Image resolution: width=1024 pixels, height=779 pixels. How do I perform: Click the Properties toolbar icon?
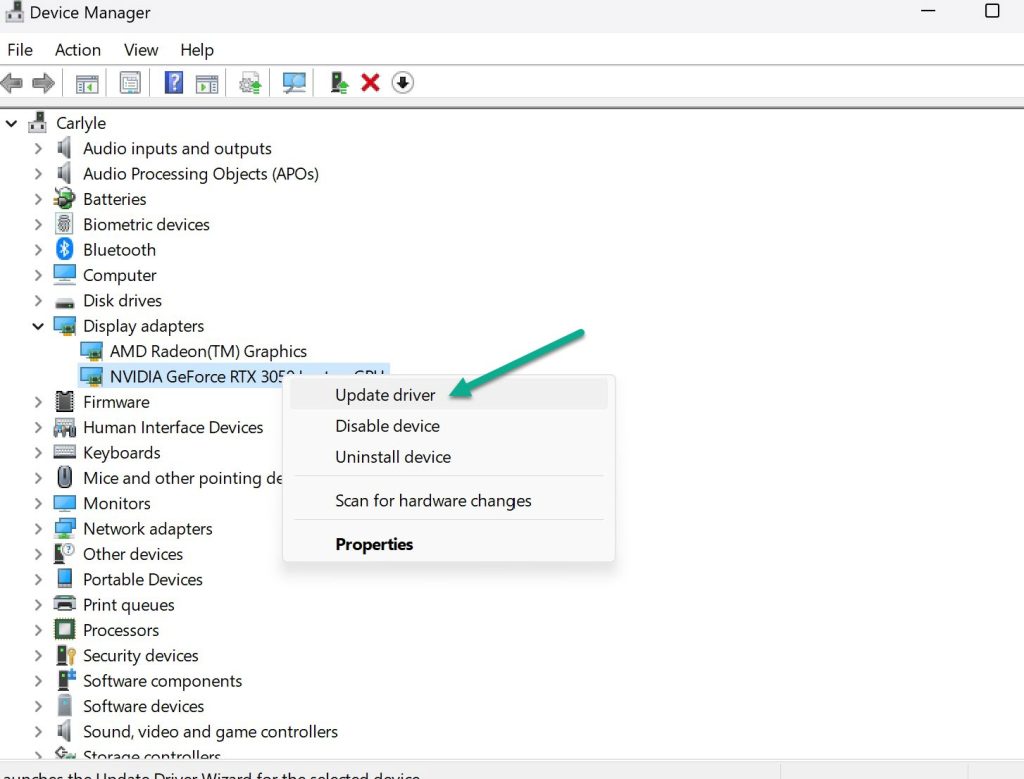tap(130, 82)
